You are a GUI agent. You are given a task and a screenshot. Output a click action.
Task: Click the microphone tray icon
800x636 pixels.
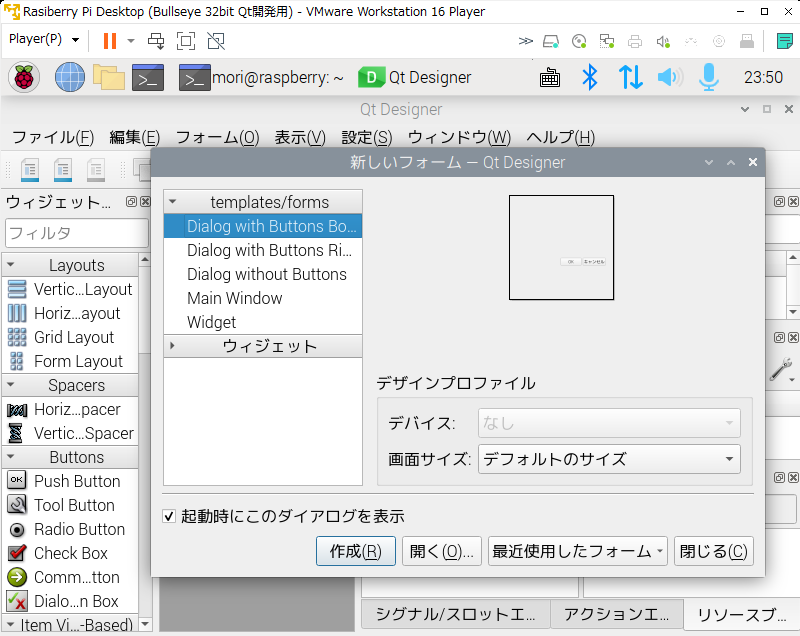tap(709, 78)
